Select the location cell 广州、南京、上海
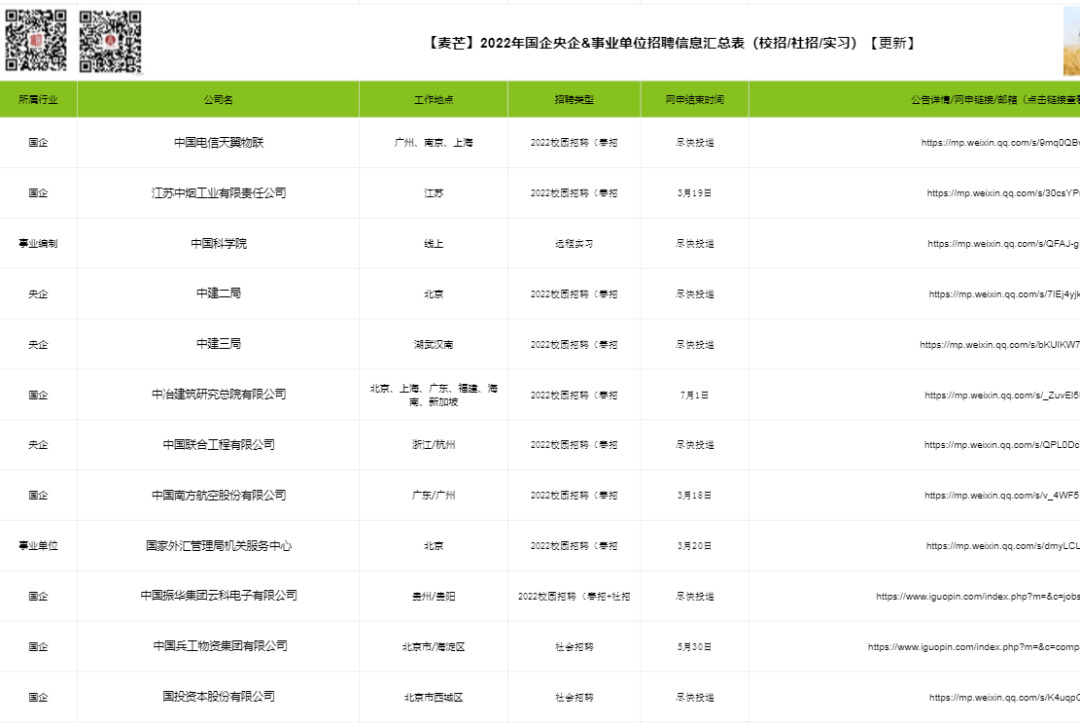The height and width of the screenshot is (723, 1080). point(433,143)
